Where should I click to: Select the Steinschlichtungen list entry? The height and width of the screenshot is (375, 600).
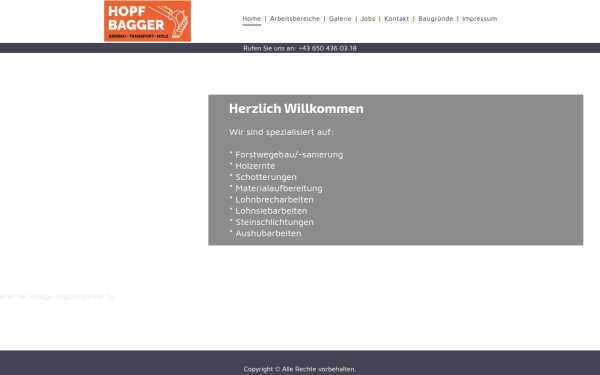(x=274, y=222)
